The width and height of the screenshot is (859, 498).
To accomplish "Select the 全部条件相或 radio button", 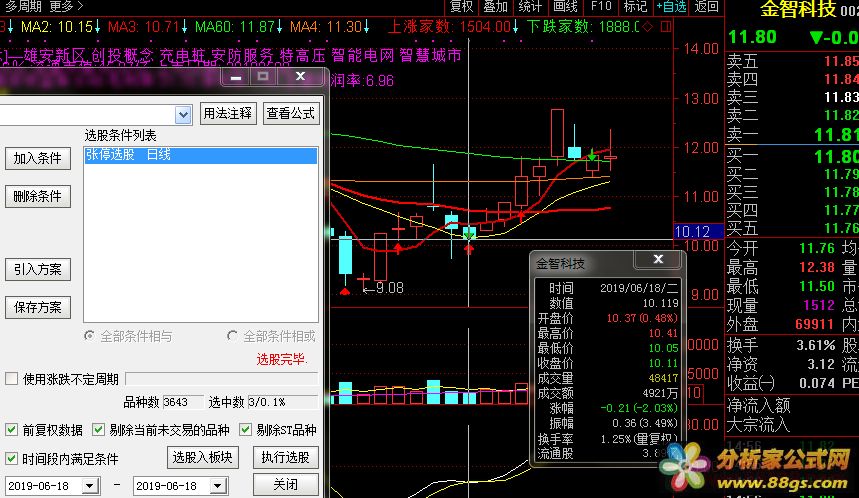I will click(232, 335).
